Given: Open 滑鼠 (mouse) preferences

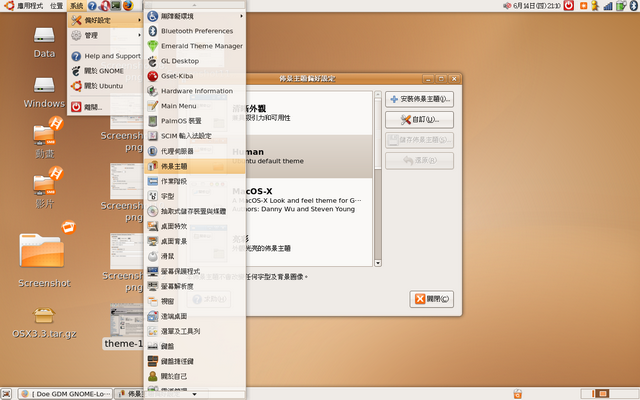Looking at the screenshot, I should point(195,256).
